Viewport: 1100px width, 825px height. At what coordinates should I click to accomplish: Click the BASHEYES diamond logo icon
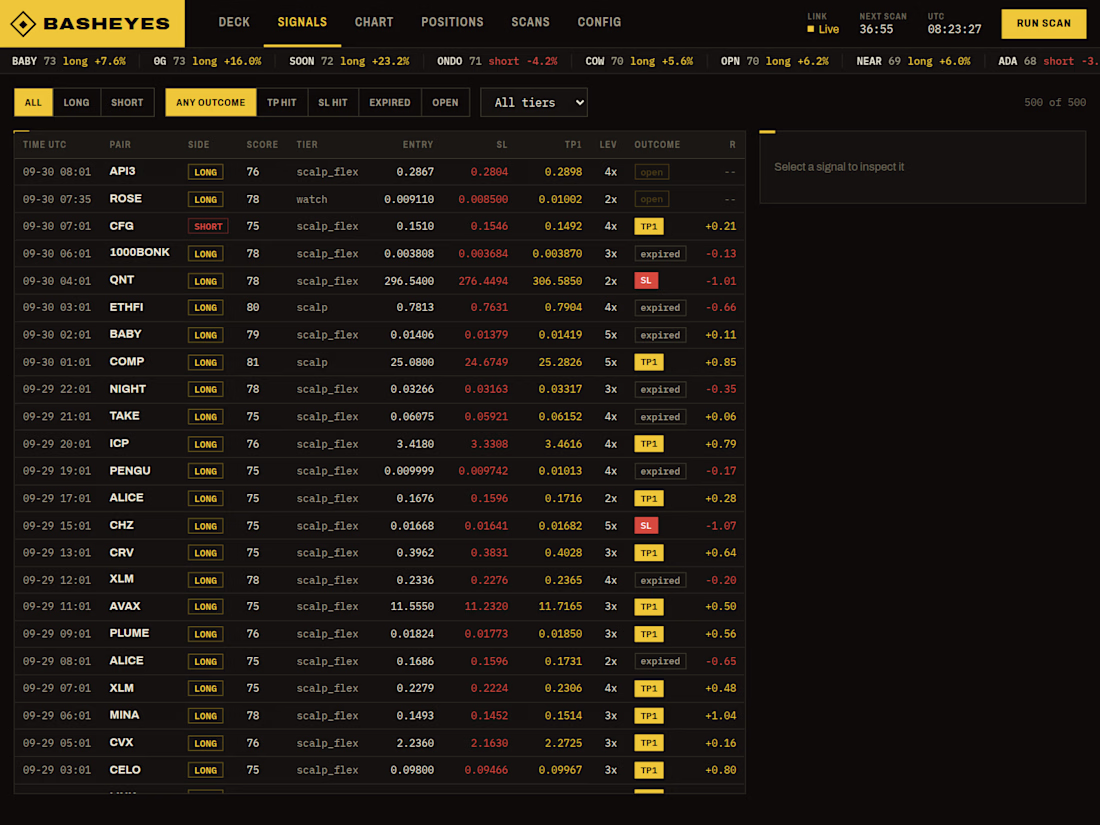[x=23, y=23]
